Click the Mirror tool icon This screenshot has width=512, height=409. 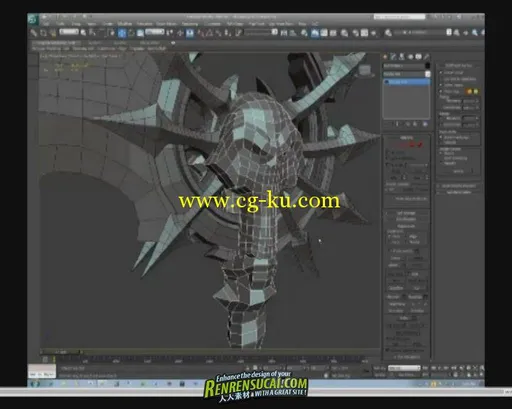284,33
